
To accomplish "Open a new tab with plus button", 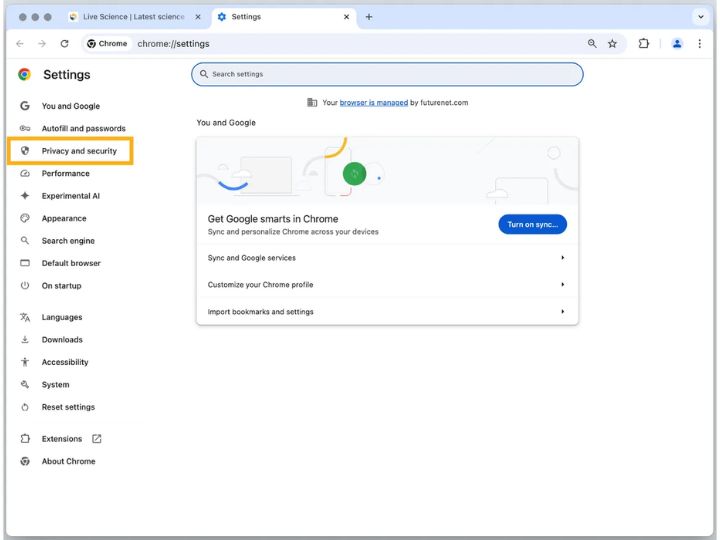I will (x=369, y=17).
